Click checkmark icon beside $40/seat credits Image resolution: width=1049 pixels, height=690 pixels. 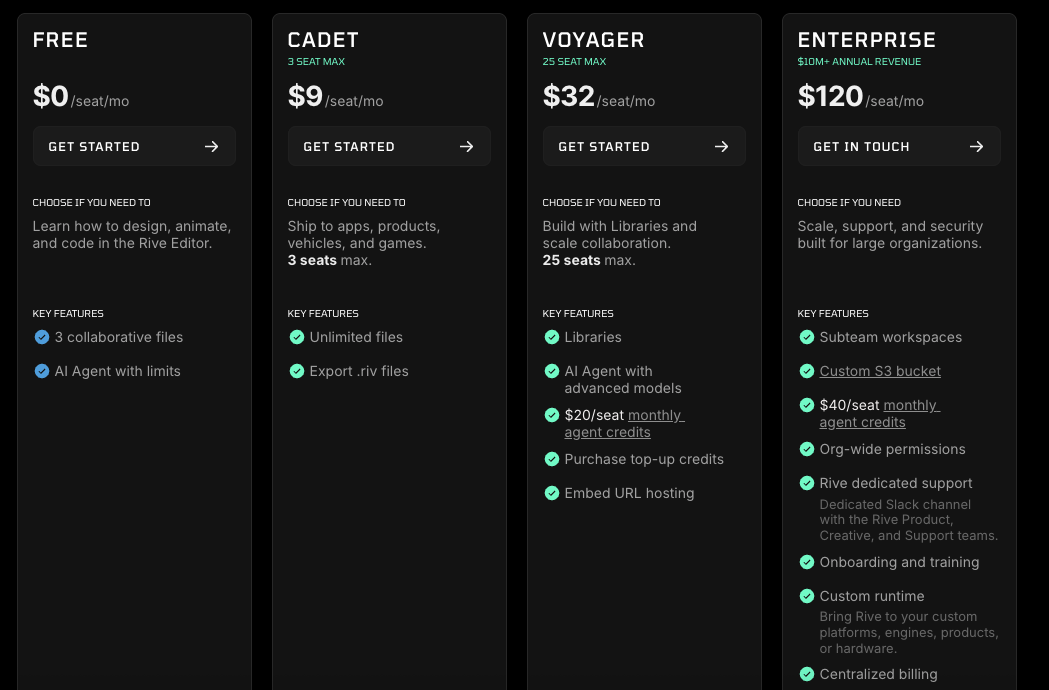click(x=806, y=405)
